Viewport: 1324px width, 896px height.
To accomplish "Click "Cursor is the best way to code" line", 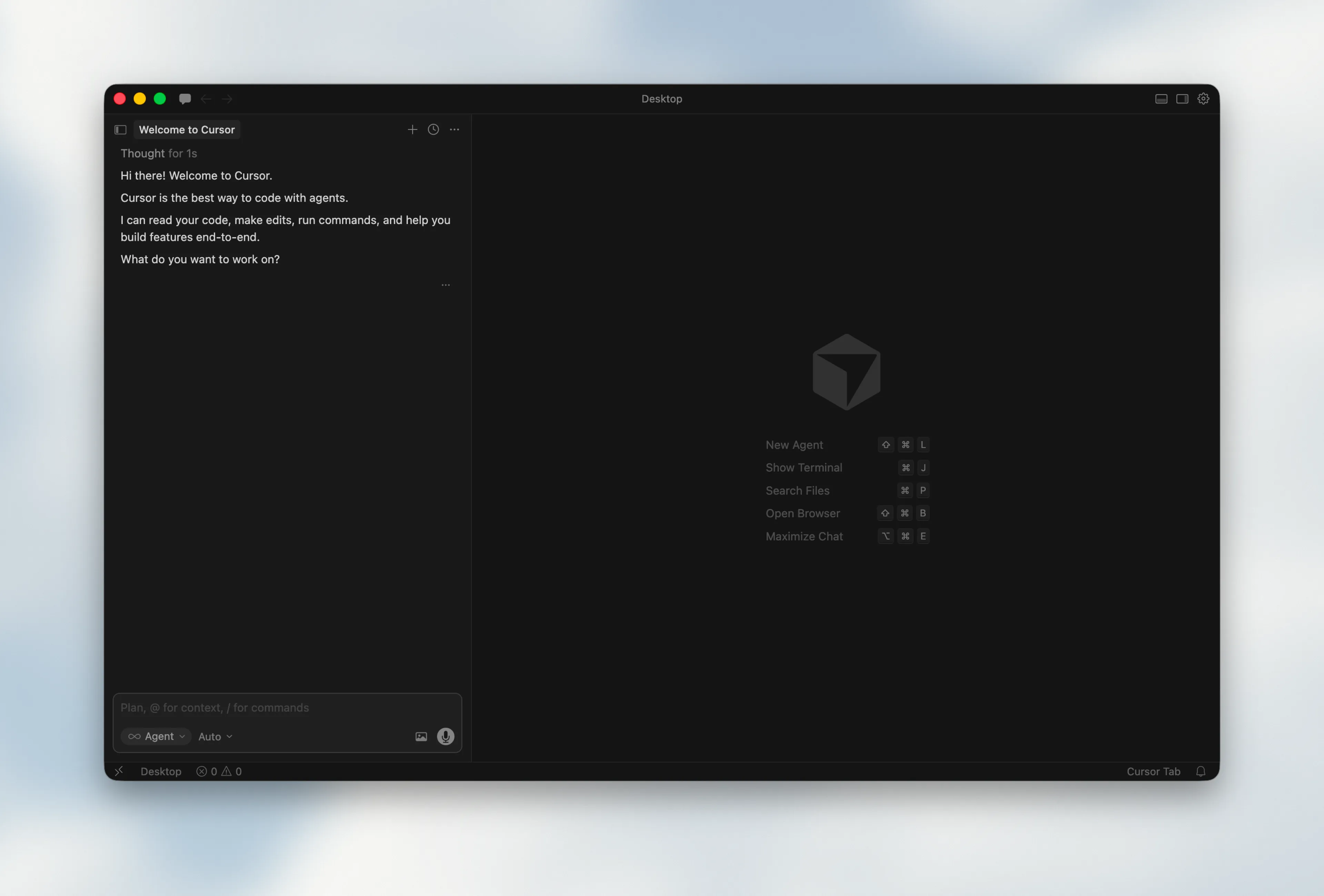I will click(x=234, y=198).
